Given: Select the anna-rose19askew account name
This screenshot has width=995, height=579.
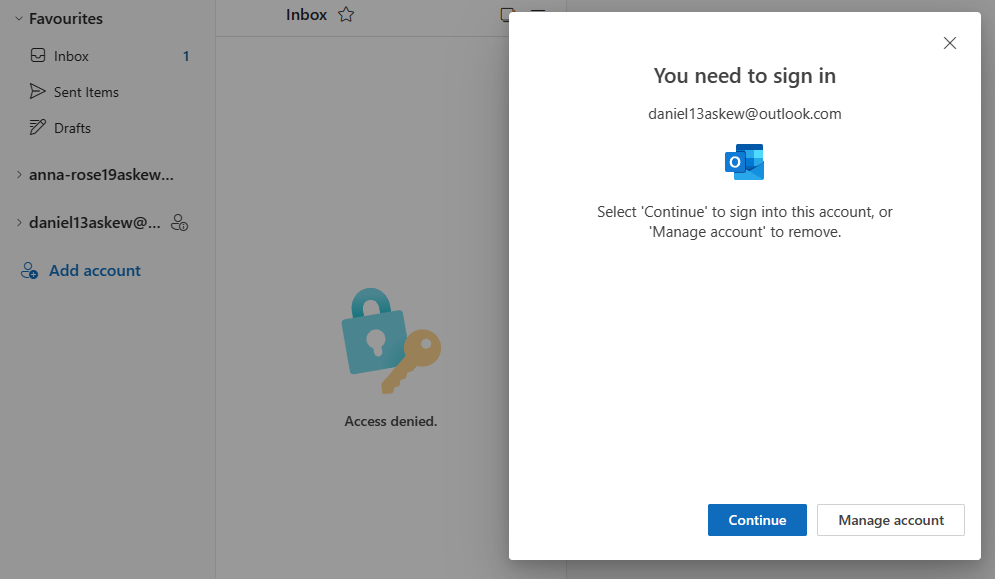Looking at the screenshot, I should click(101, 175).
